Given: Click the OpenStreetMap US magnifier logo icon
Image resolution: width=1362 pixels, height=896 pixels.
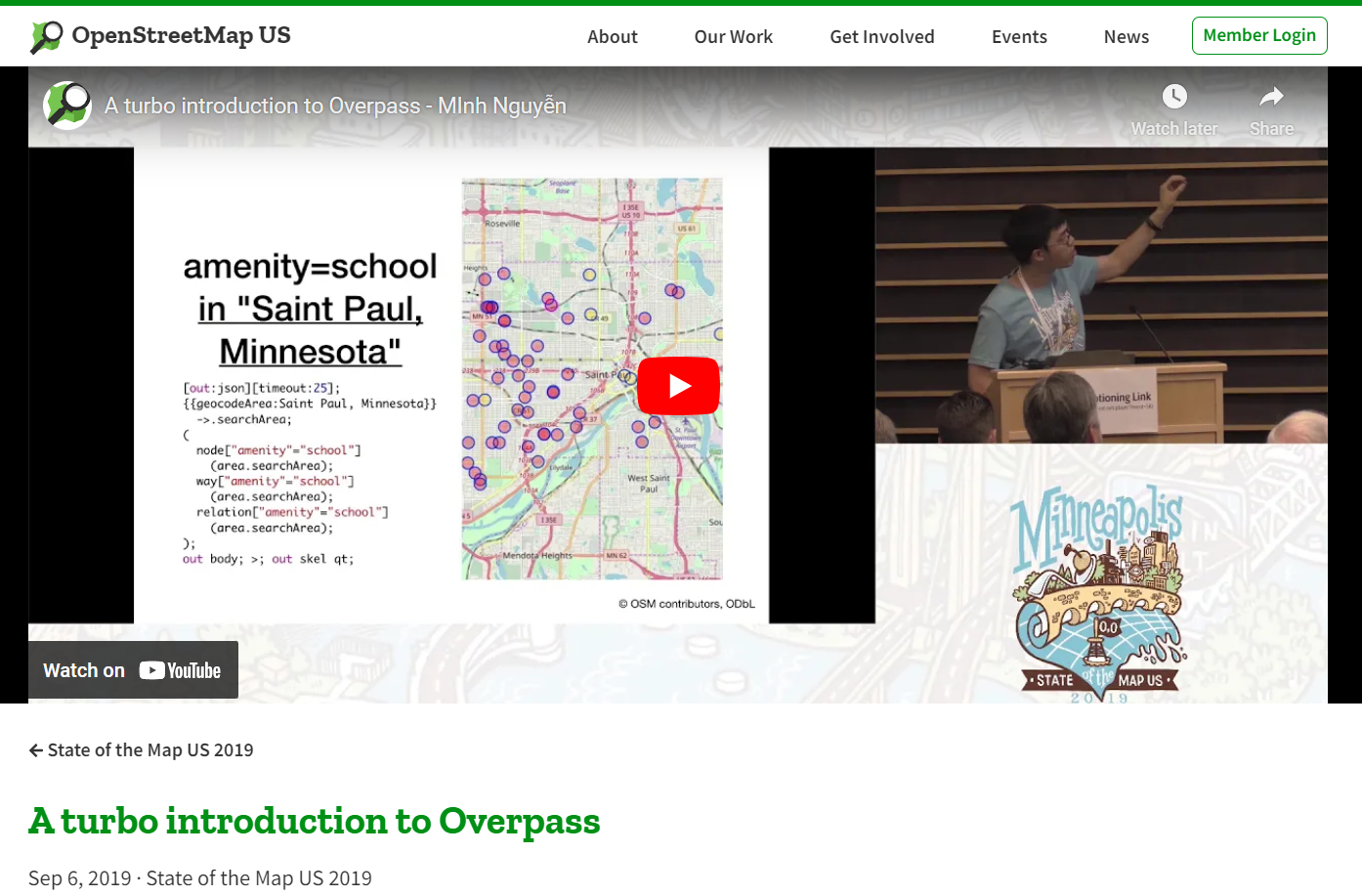Looking at the screenshot, I should click(46, 36).
